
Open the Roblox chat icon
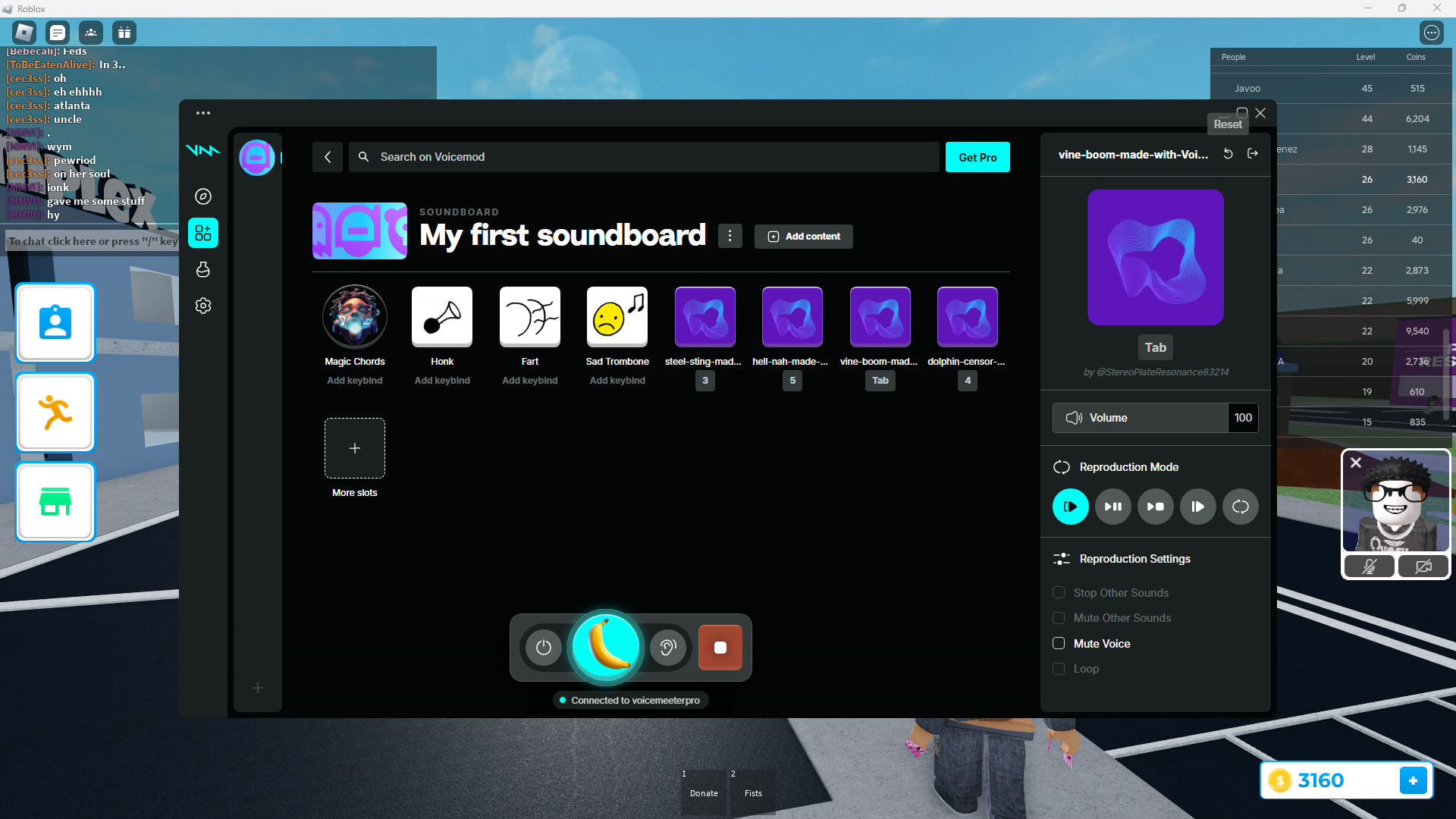click(58, 33)
